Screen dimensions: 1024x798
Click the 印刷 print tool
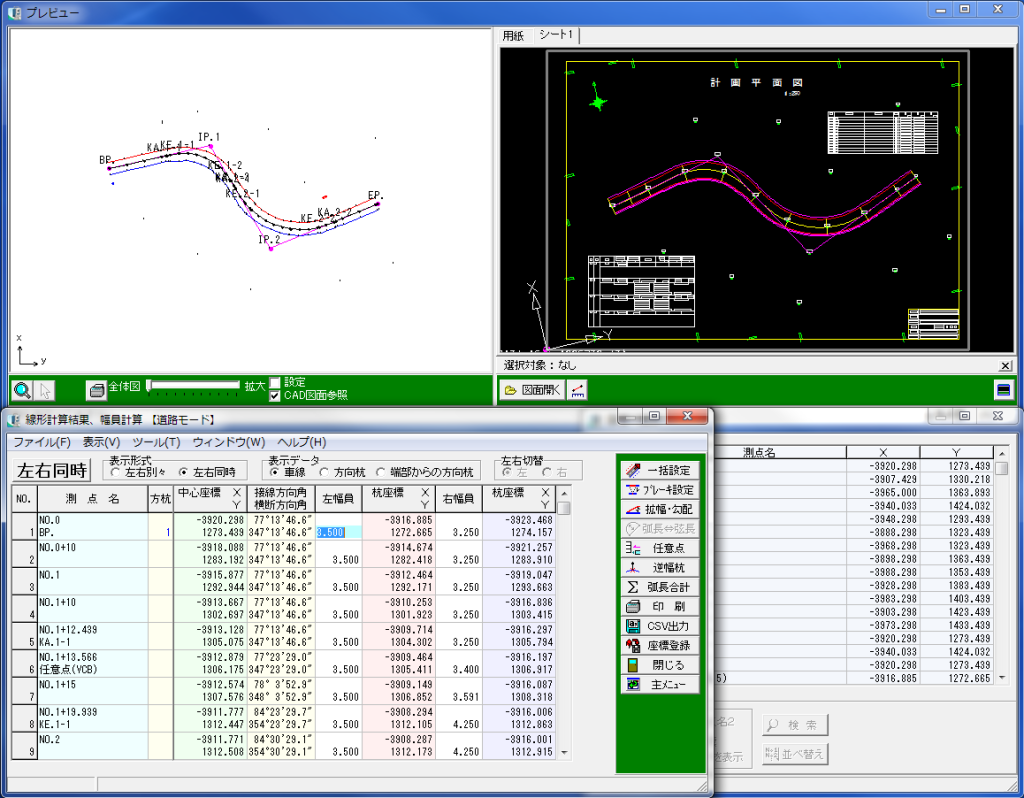[660, 606]
